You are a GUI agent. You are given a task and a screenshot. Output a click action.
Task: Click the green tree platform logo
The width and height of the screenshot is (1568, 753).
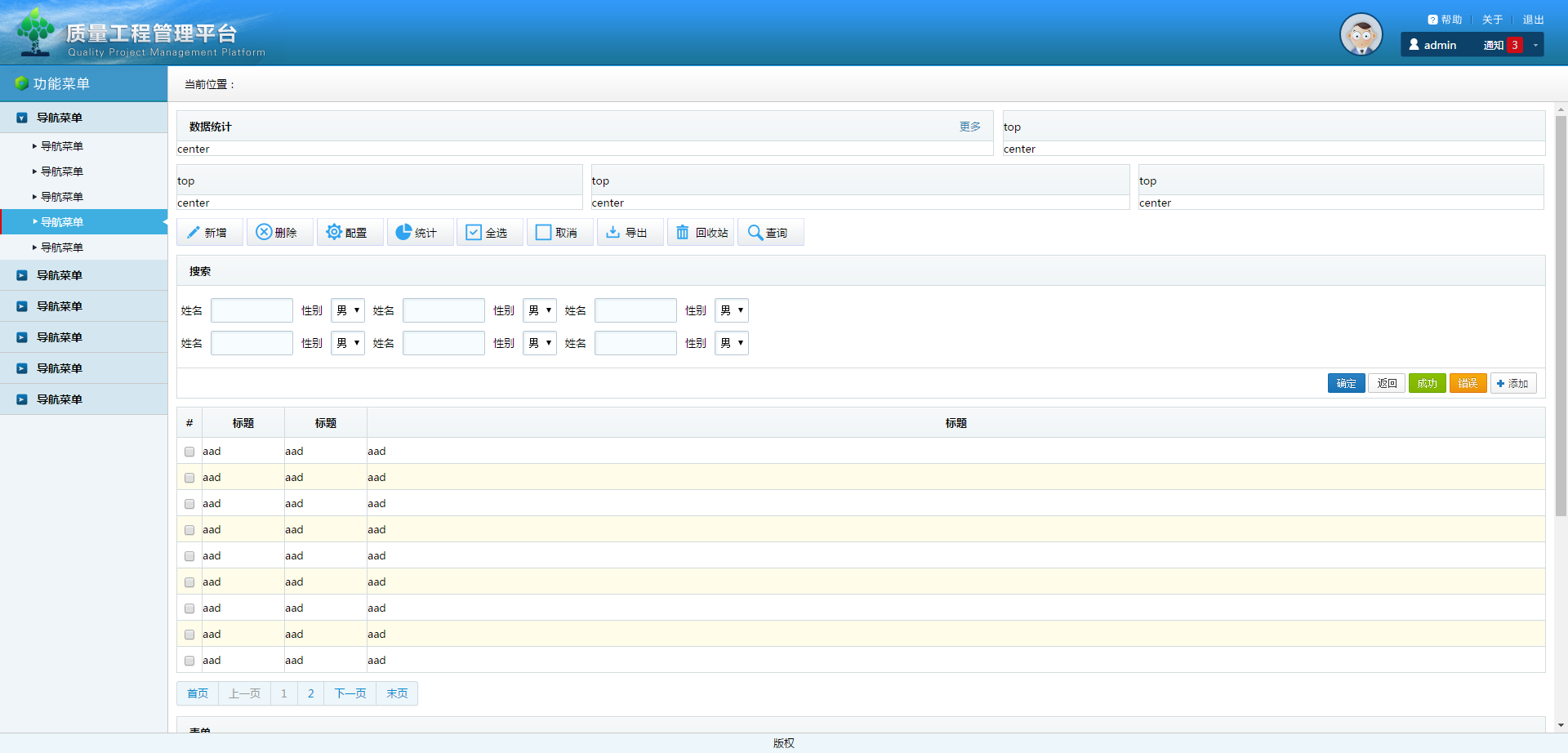coord(35,31)
